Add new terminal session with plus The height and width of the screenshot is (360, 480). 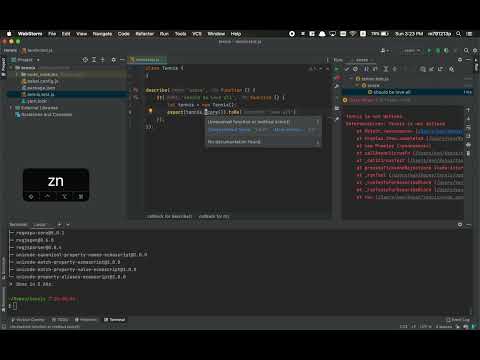(x=59, y=225)
